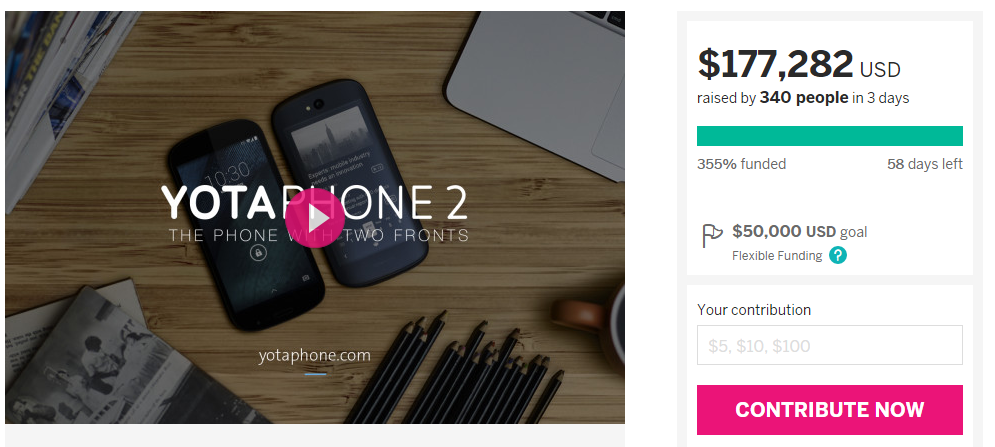
Task: Play the YotaPhone 2 campaign video
Action: pos(315,218)
